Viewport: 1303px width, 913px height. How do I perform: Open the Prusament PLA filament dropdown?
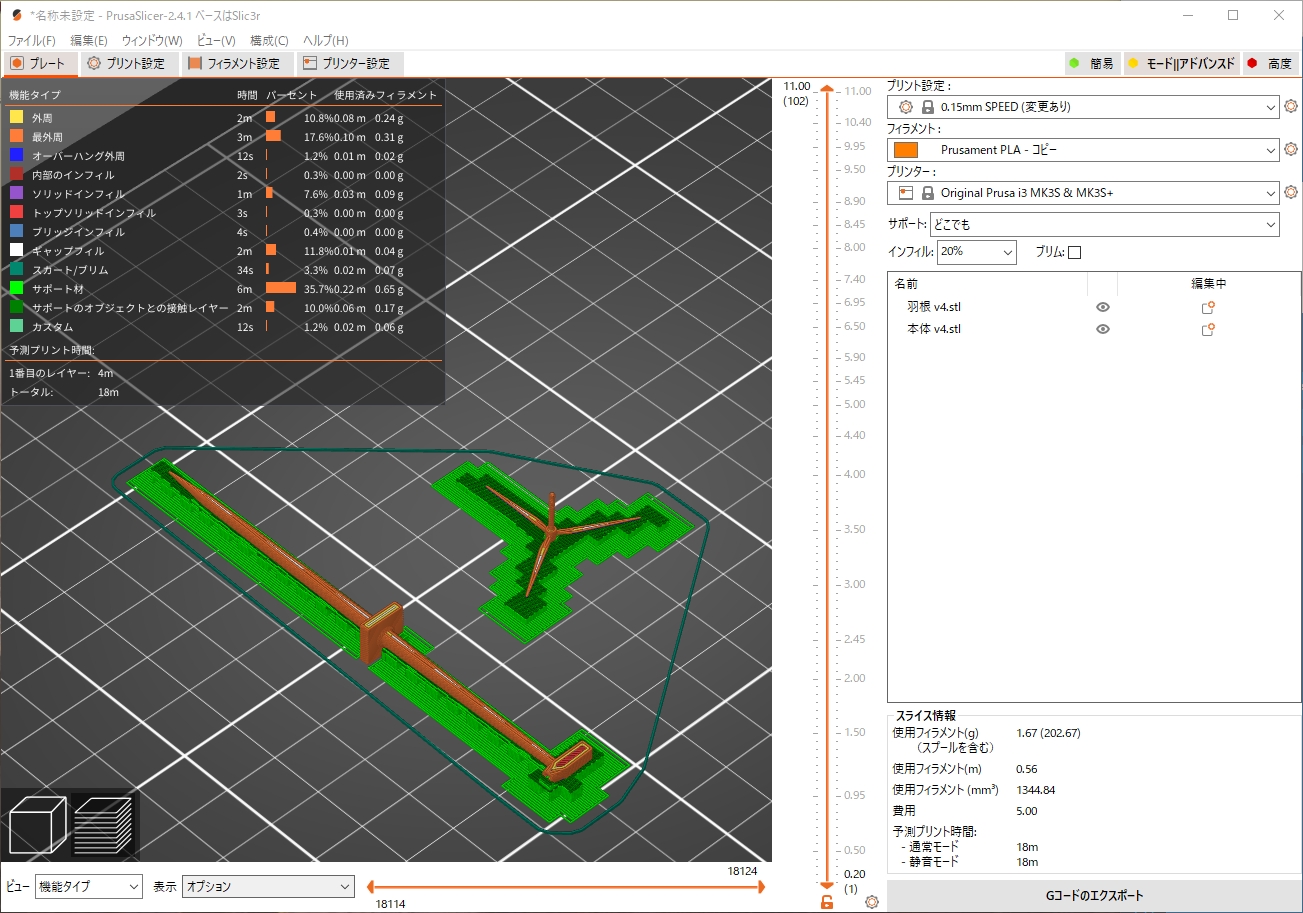coord(1083,150)
